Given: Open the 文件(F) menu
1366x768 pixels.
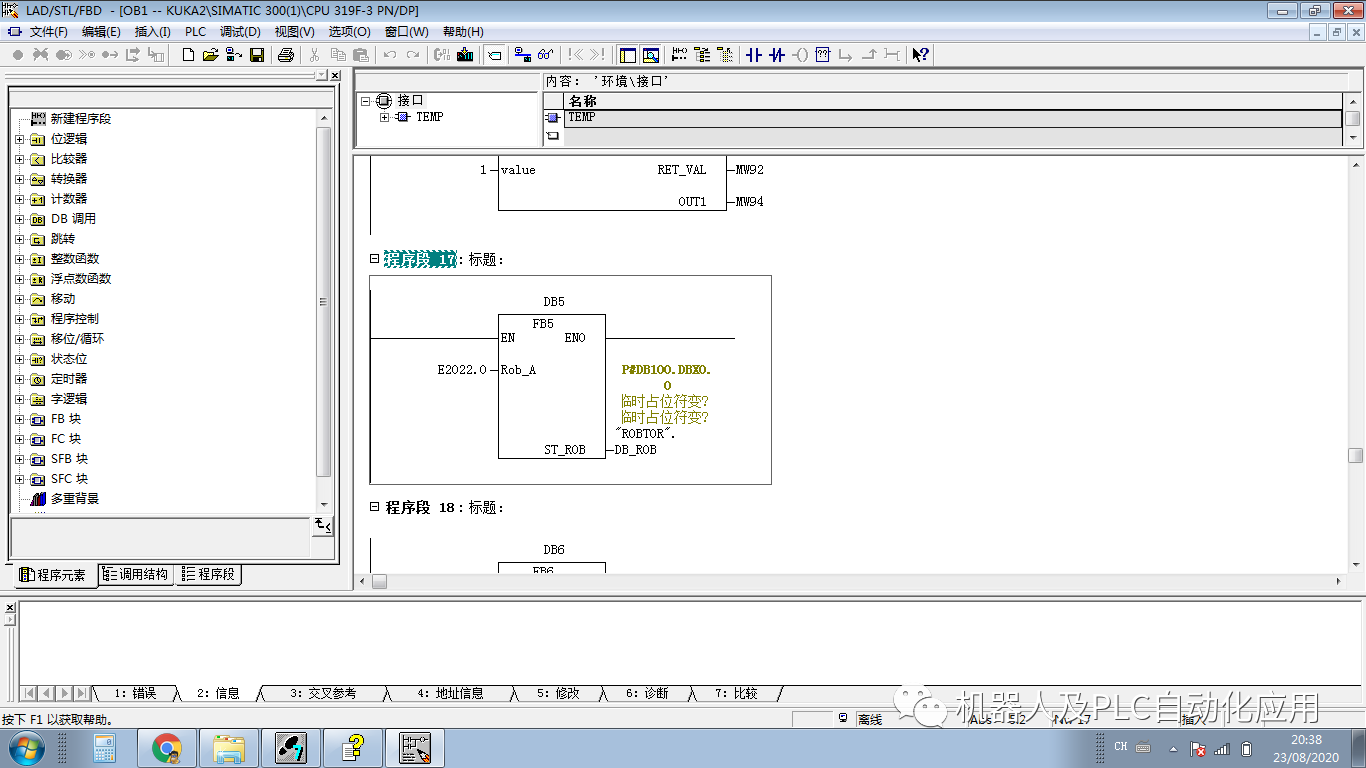Looking at the screenshot, I should pos(48,32).
